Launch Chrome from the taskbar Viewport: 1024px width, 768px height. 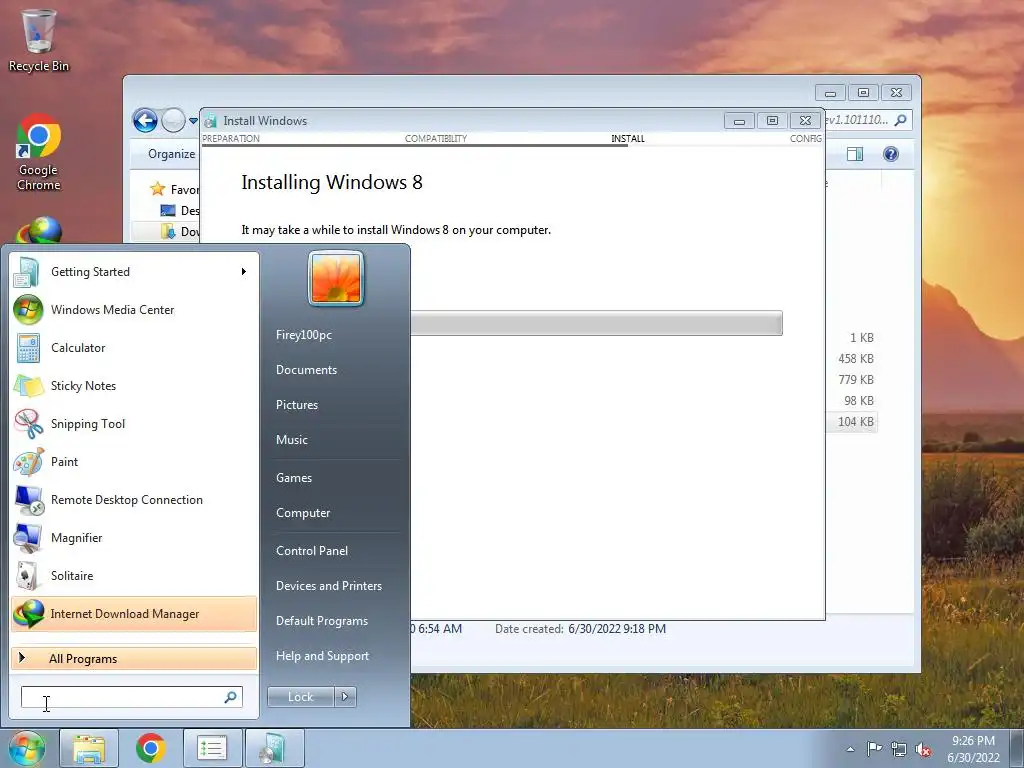point(151,748)
